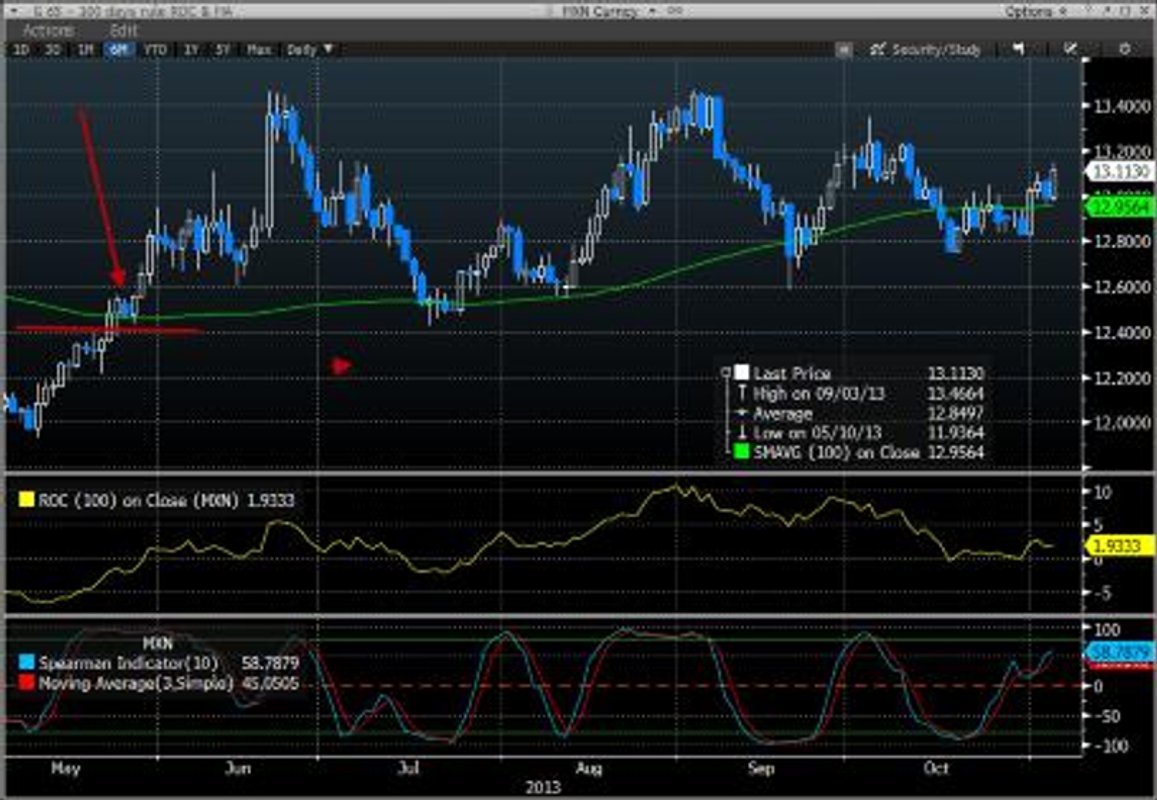Viewport: 1157px width, 800px height.
Task: Collapse the Last Price legend tree
Action: pyautogui.click(x=724, y=372)
